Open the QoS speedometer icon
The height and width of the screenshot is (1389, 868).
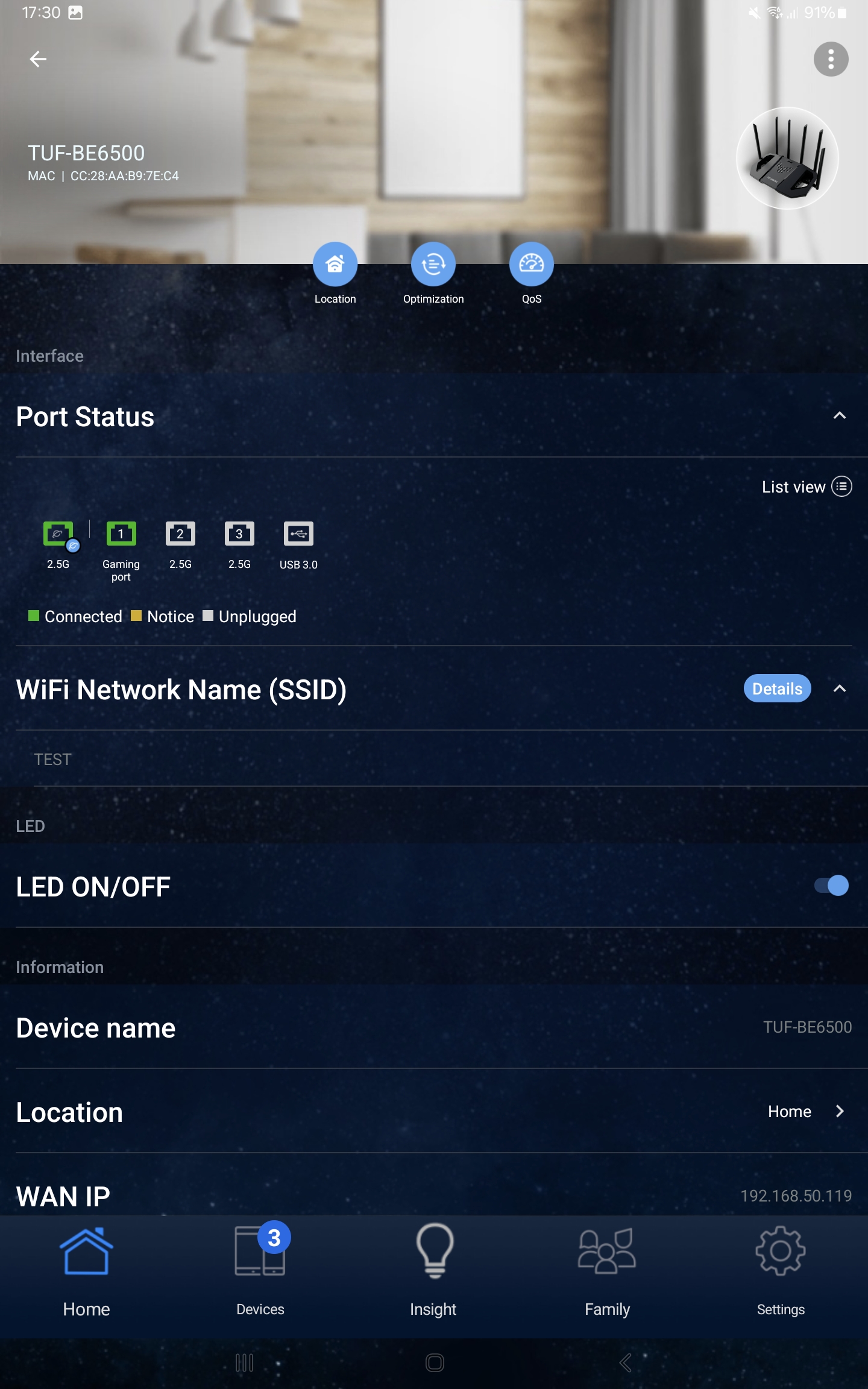click(x=531, y=264)
